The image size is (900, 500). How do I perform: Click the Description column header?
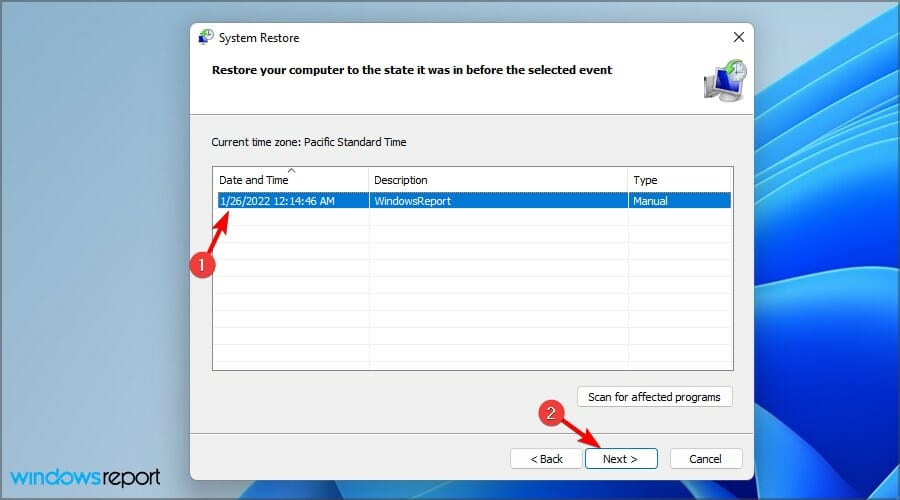coord(498,180)
